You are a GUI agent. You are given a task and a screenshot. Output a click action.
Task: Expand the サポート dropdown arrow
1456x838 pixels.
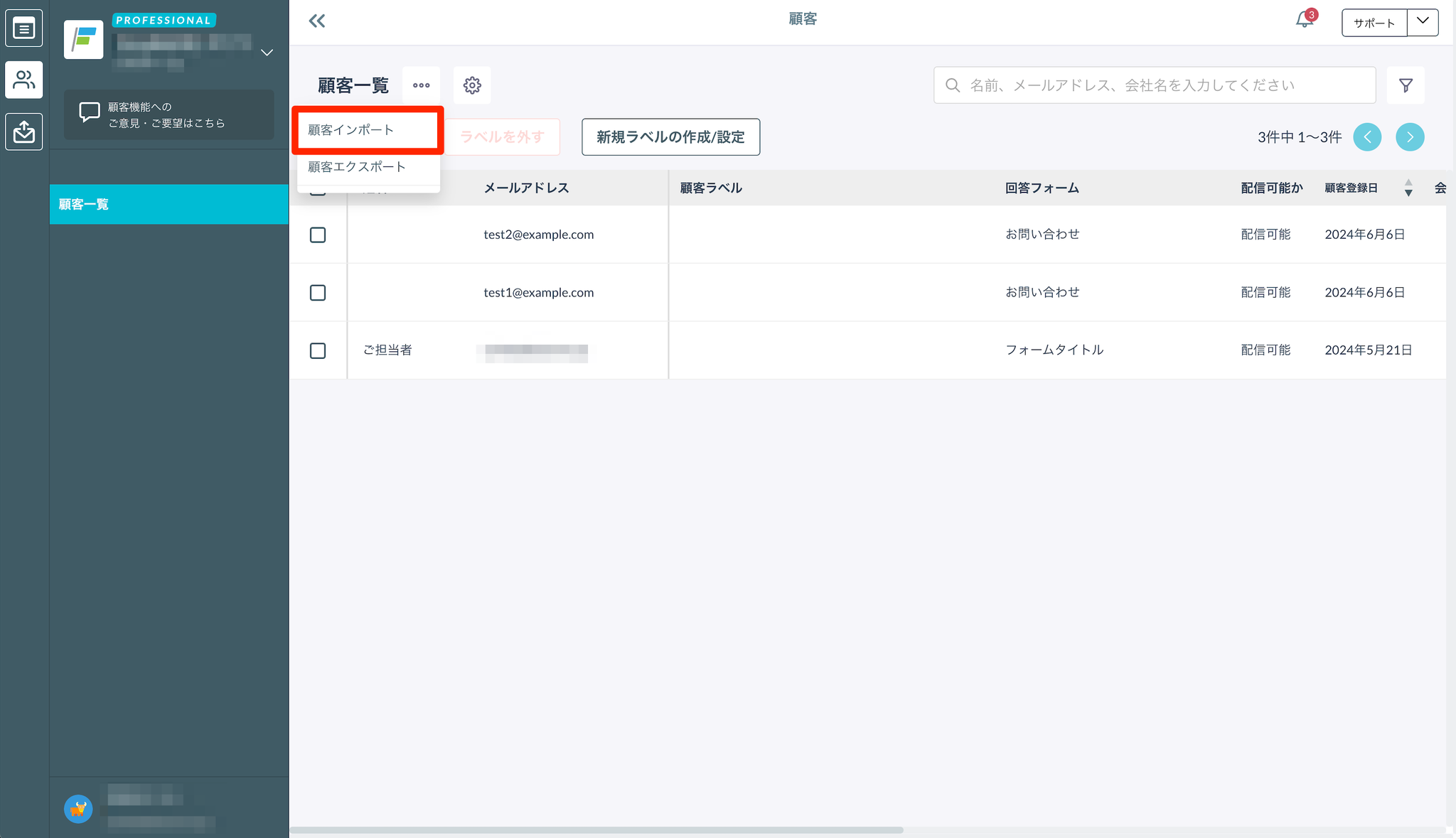[1423, 22]
